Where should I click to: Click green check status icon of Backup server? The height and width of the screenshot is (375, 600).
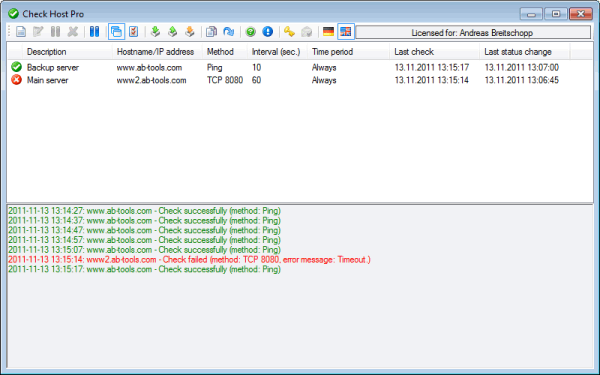(x=16, y=67)
